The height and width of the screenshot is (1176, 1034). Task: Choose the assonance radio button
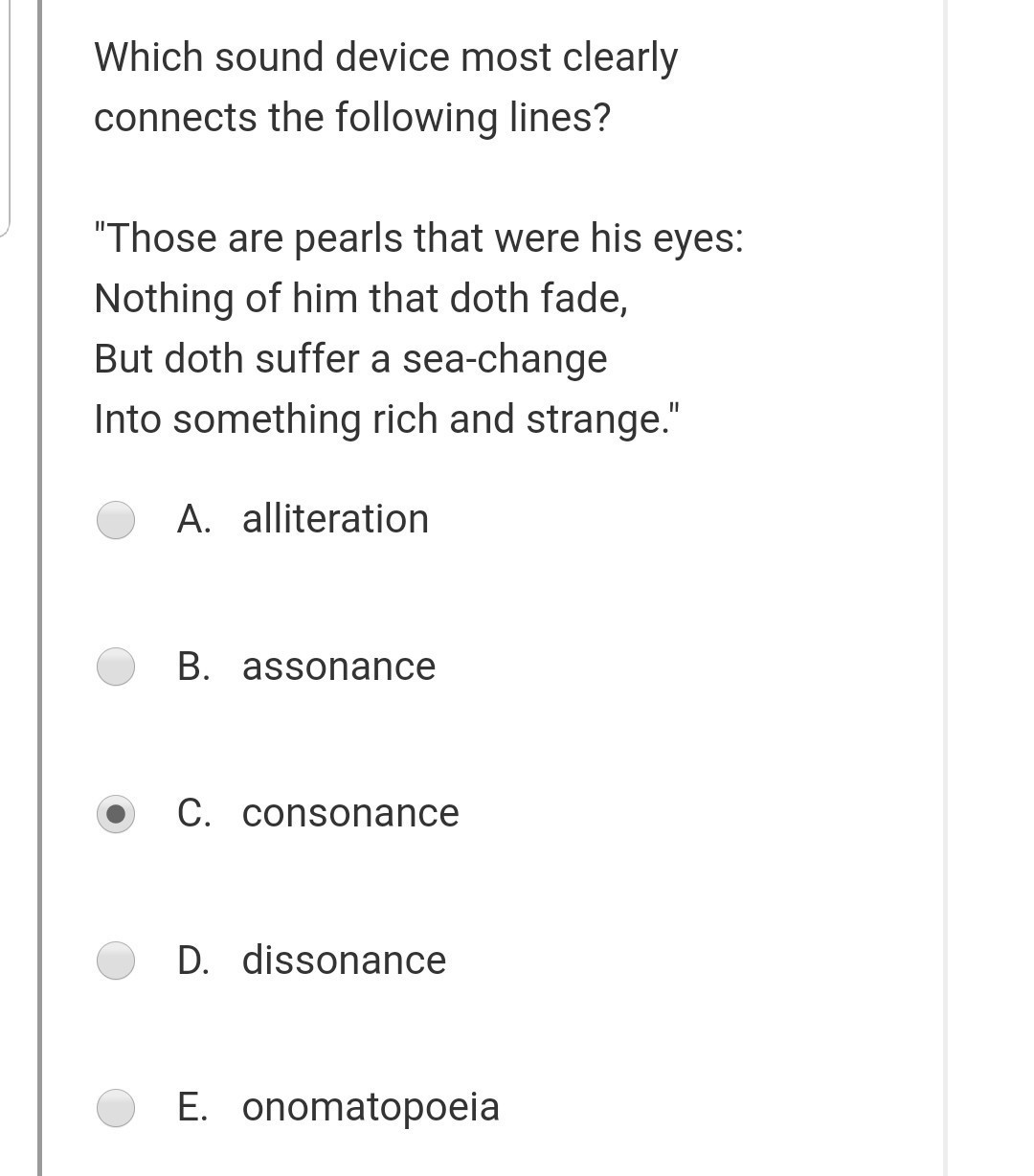coord(116,667)
